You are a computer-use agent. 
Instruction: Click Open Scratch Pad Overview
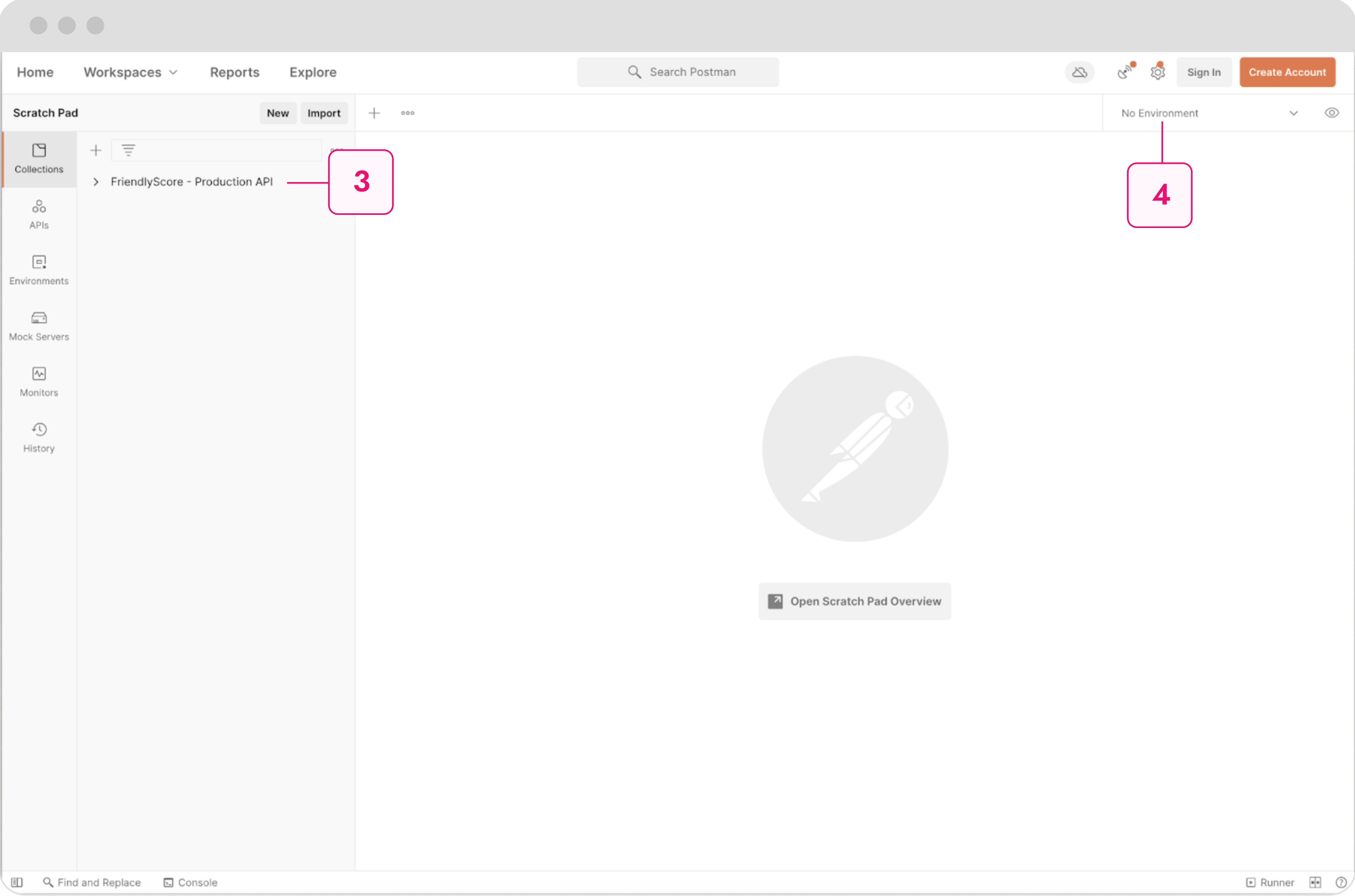[x=855, y=601]
